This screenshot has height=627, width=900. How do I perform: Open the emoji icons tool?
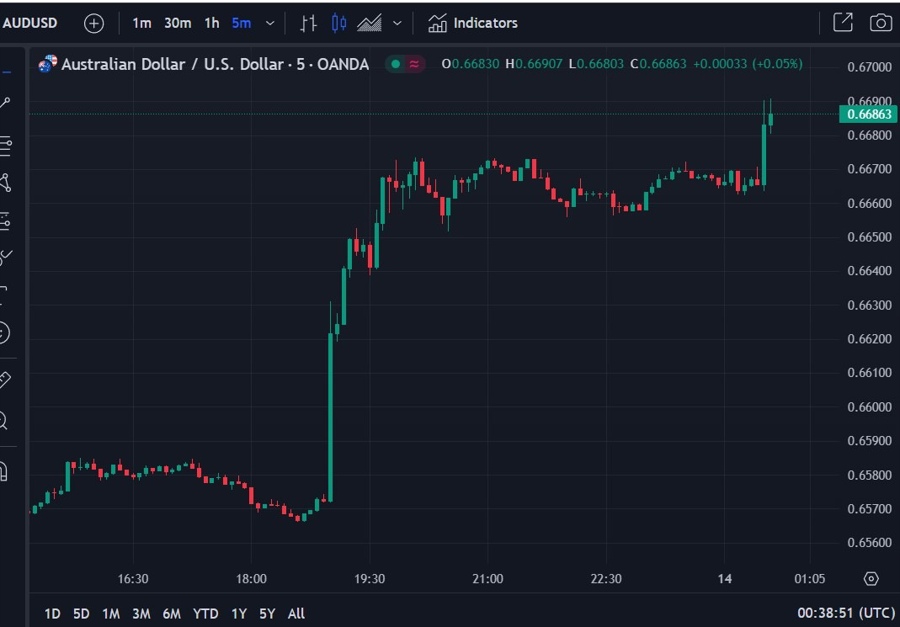coord(5,332)
